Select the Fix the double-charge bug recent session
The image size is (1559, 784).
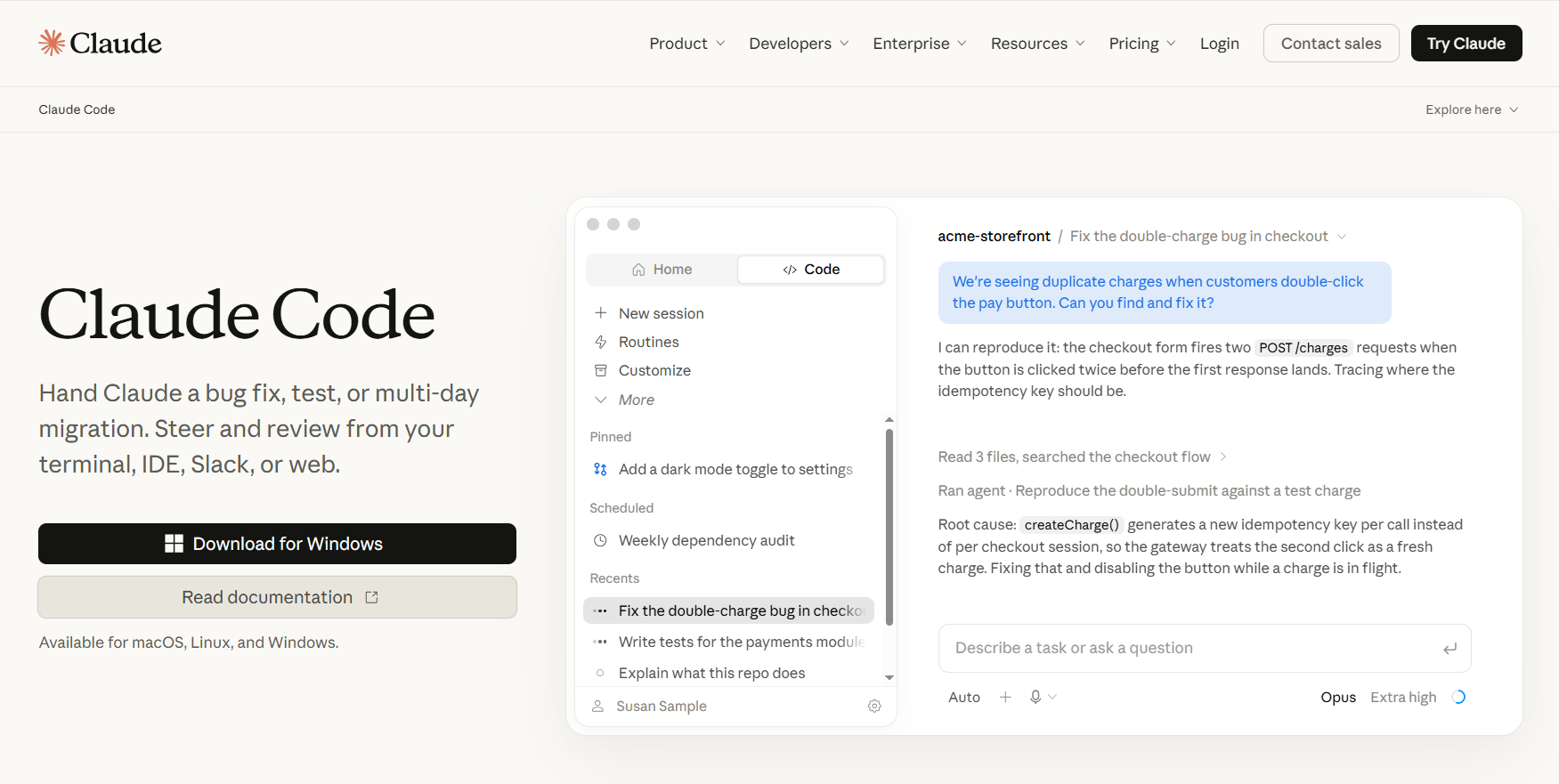[728, 610]
